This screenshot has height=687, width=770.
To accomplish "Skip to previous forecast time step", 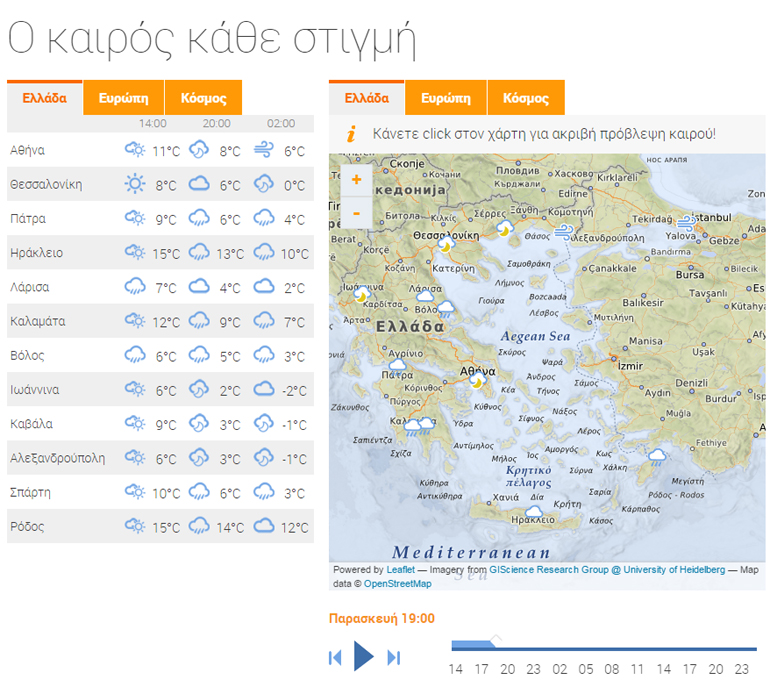I will 335,657.
